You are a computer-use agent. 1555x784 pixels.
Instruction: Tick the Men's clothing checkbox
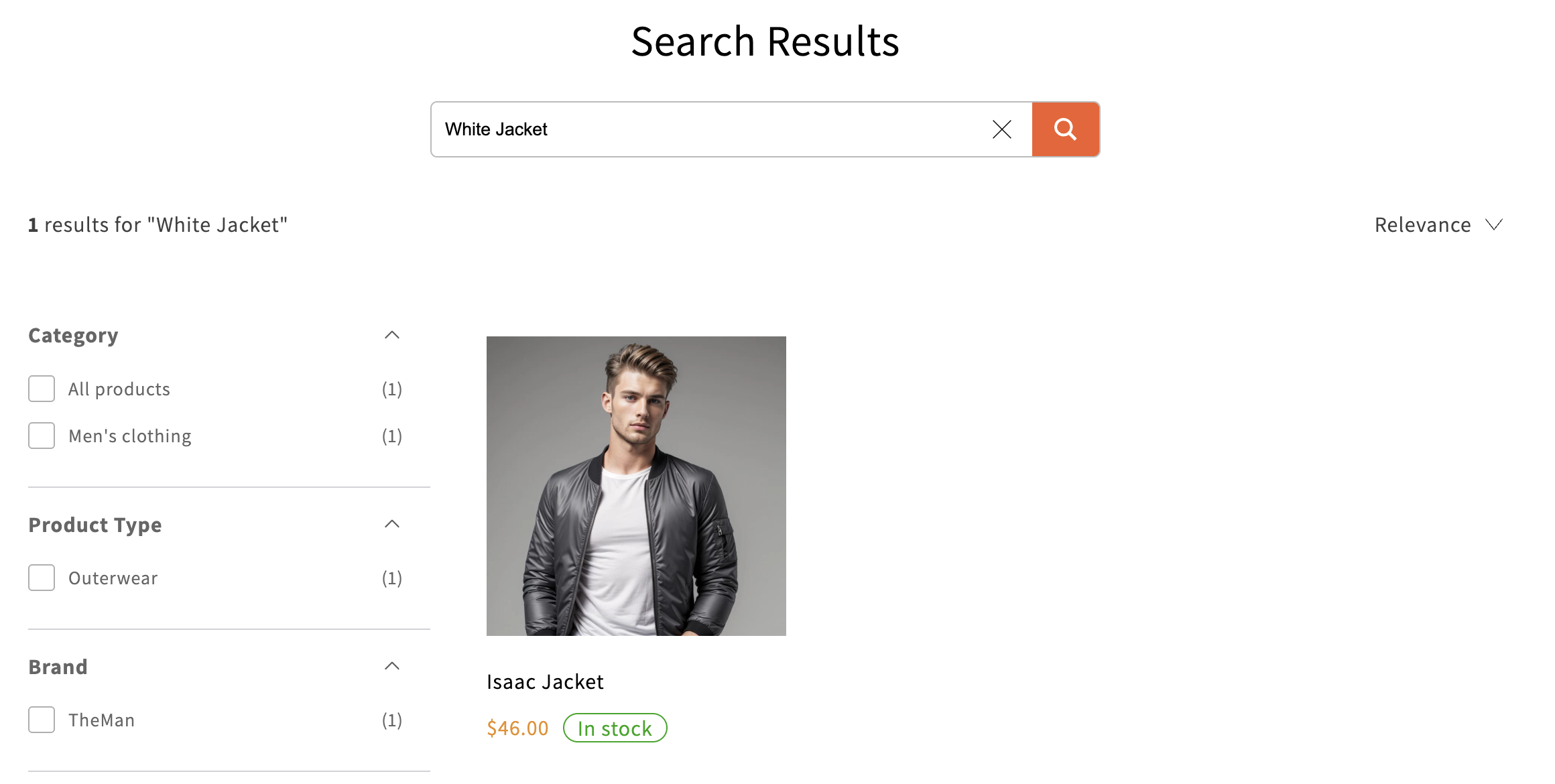42,436
